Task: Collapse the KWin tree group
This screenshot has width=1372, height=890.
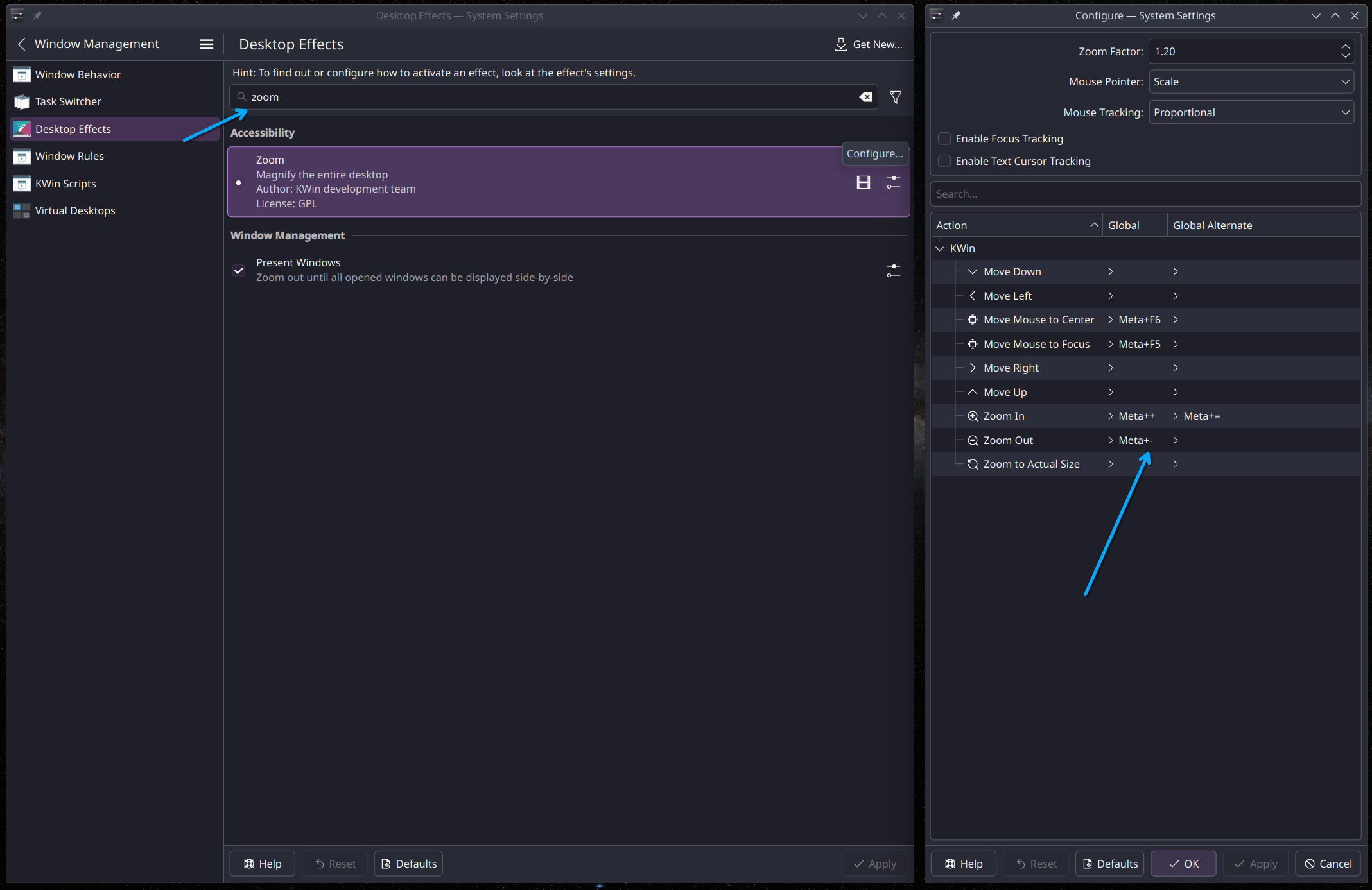Action: pos(941,248)
